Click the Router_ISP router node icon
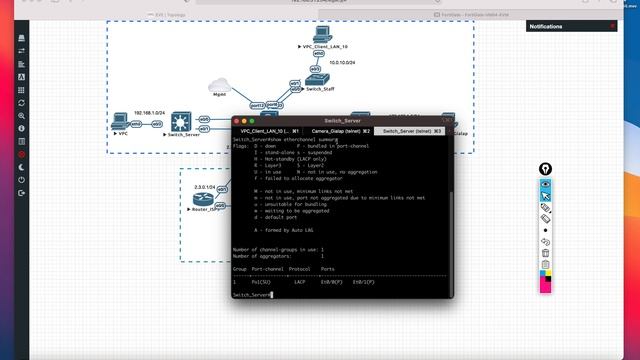This screenshot has height=360, width=640. 203,199
